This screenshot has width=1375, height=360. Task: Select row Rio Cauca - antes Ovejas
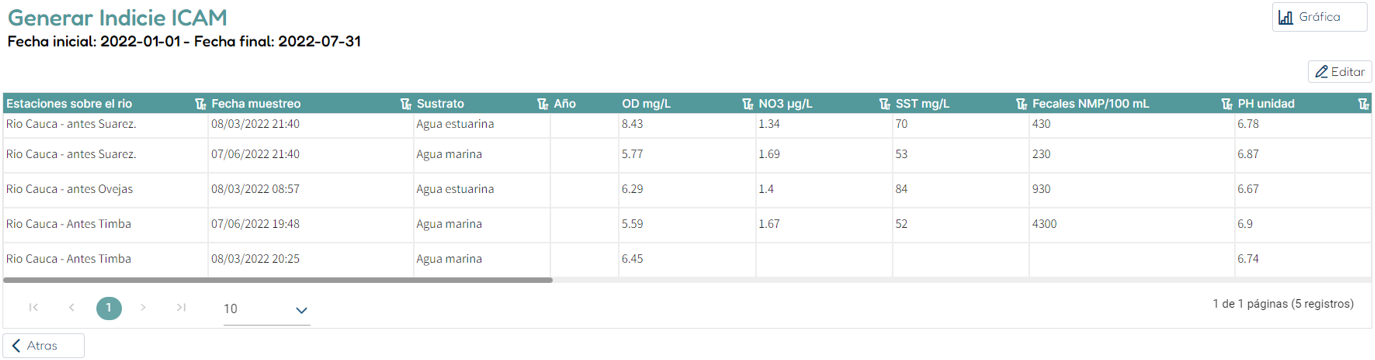pyautogui.click(x=686, y=189)
